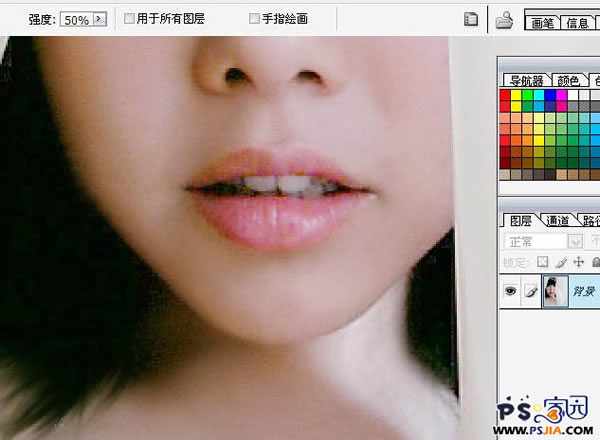Click the lock transparent pixels icon

(x=543, y=262)
